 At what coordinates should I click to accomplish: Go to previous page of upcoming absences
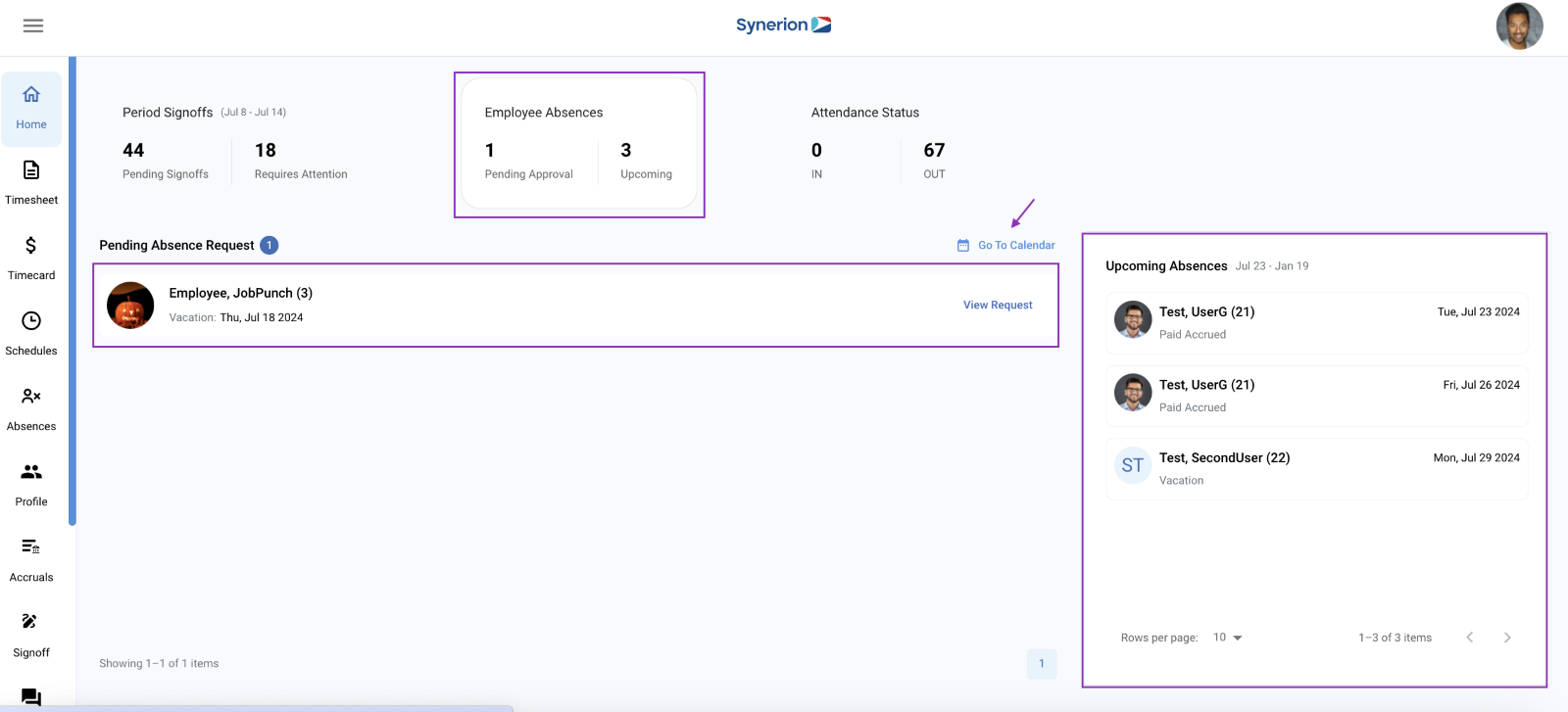click(1469, 638)
